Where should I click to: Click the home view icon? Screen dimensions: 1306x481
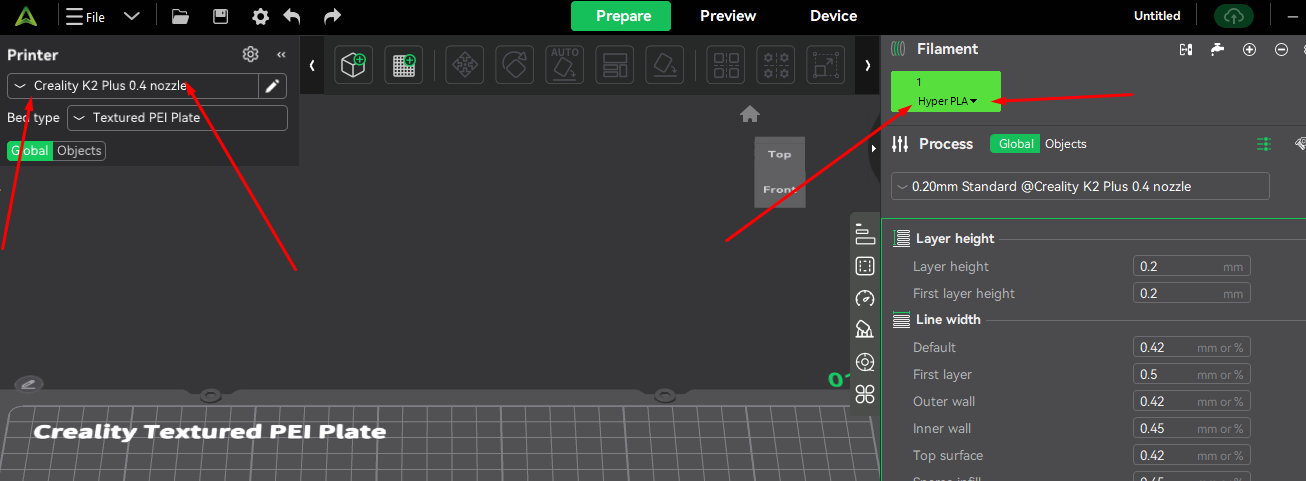tap(750, 114)
